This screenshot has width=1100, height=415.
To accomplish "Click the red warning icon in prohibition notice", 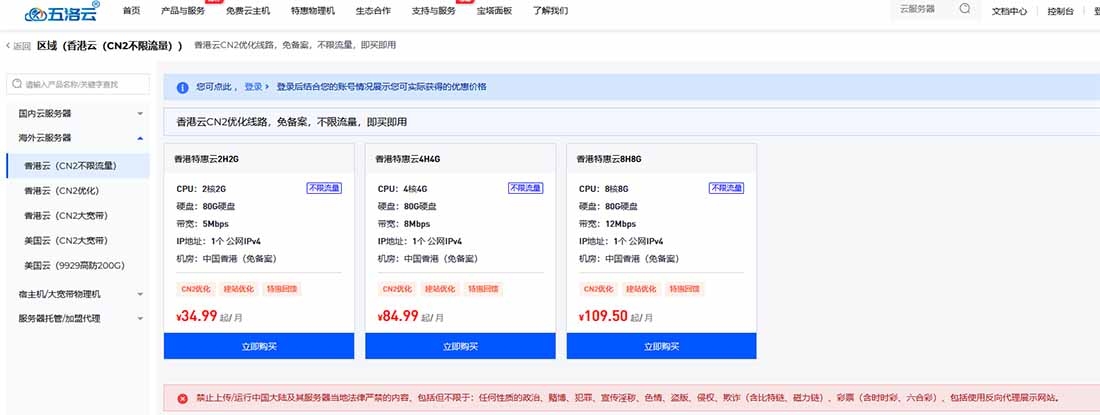I will (x=182, y=398).
